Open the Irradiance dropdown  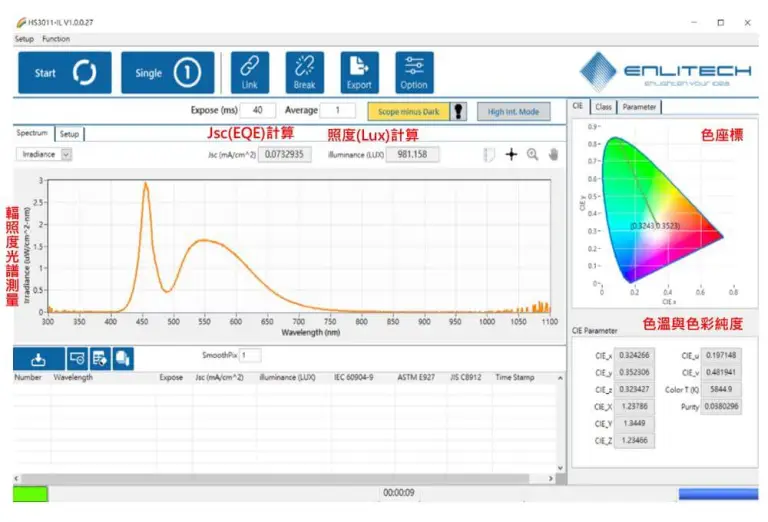coord(44,154)
